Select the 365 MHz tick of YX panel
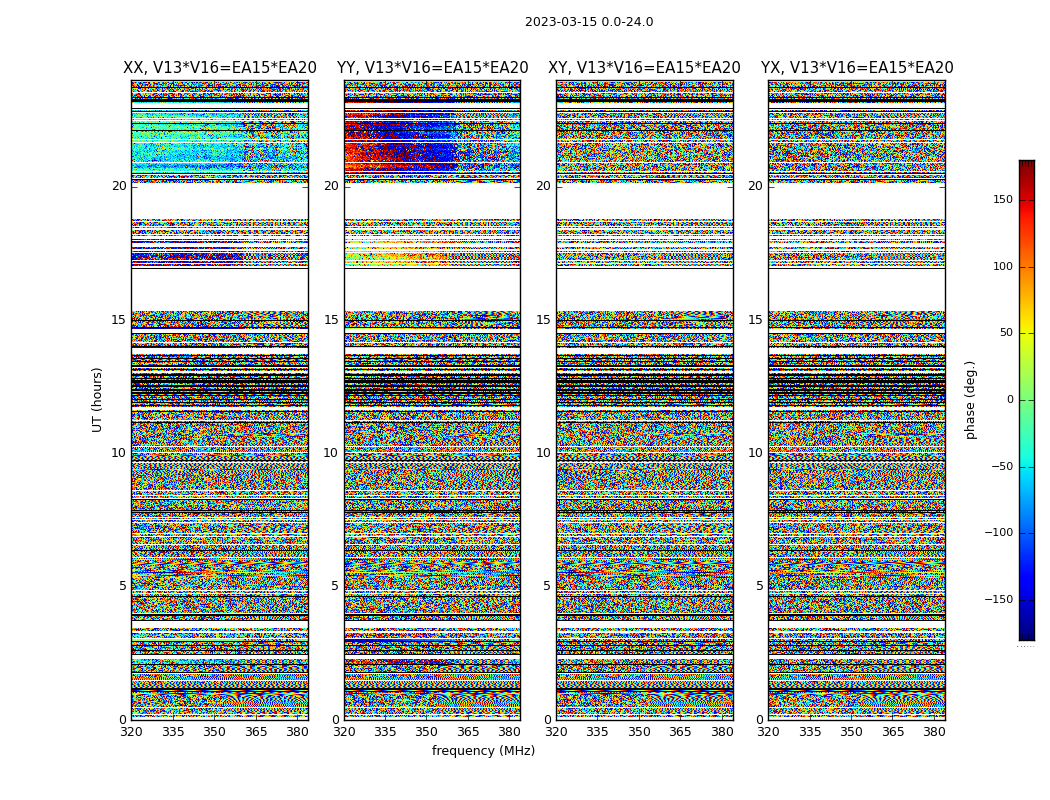The height and width of the screenshot is (800, 1050). (x=893, y=732)
